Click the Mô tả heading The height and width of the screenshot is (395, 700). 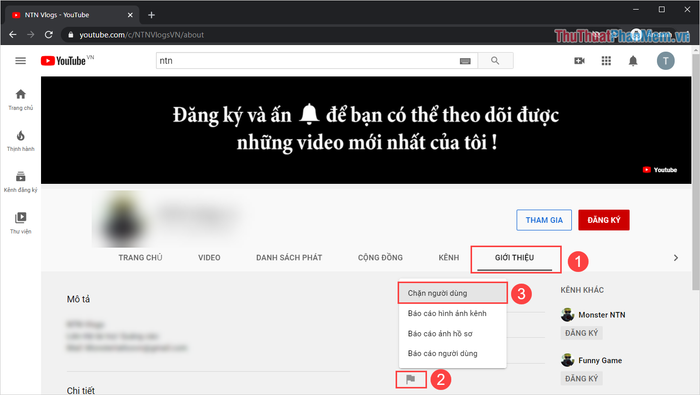pyautogui.click(x=78, y=299)
